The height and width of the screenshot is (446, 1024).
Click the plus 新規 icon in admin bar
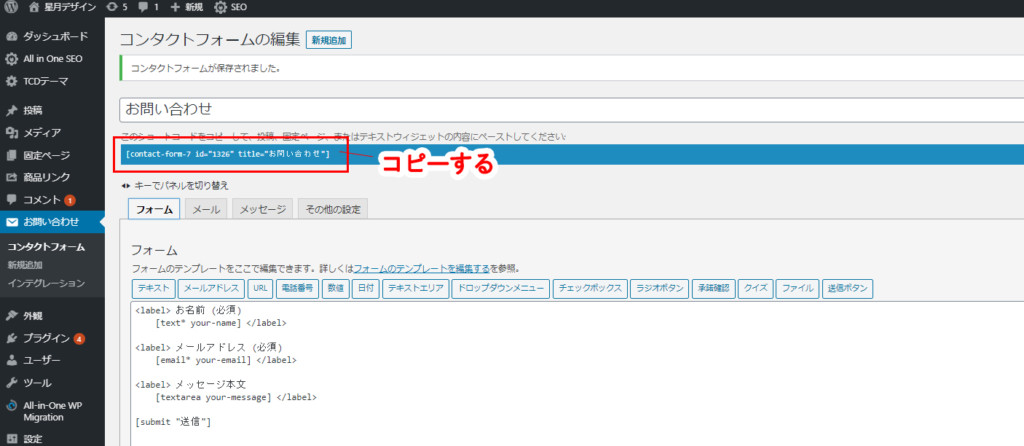click(174, 8)
